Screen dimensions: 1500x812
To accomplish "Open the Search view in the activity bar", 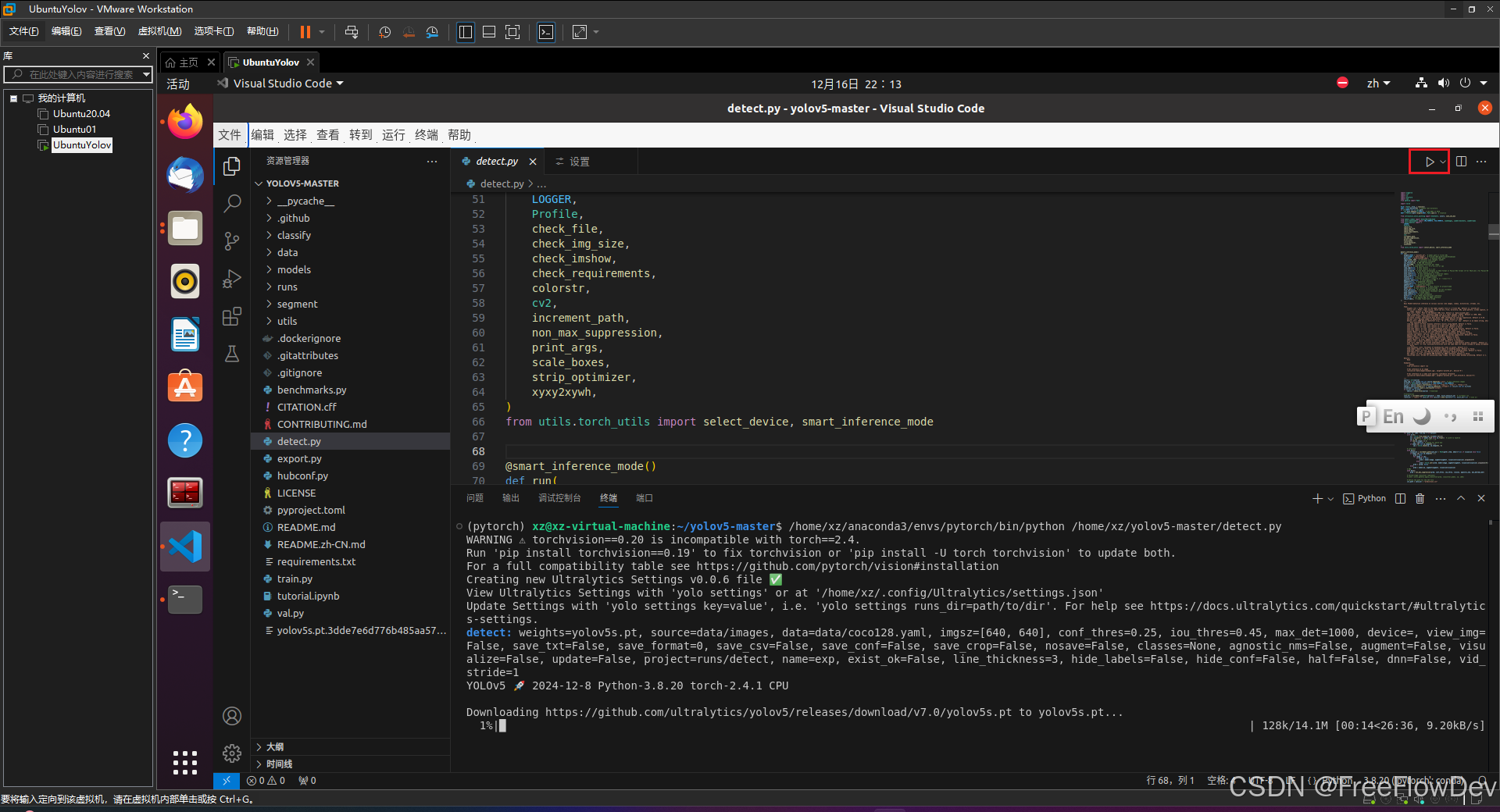I will coord(231,203).
